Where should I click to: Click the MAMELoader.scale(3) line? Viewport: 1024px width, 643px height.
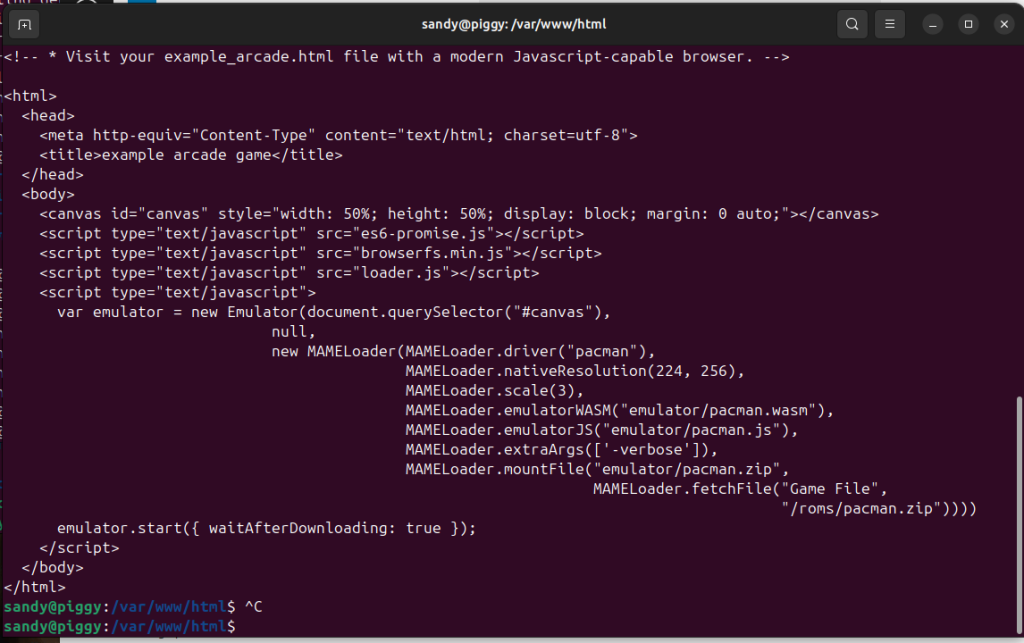[x=494, y=391]
